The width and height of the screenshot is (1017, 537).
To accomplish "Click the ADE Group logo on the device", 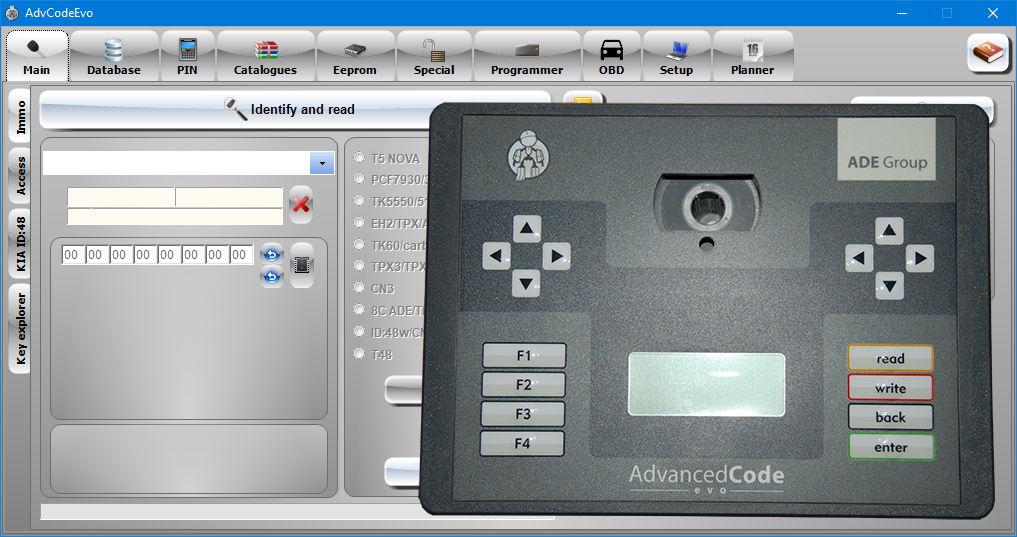I will tap(887, 149).
